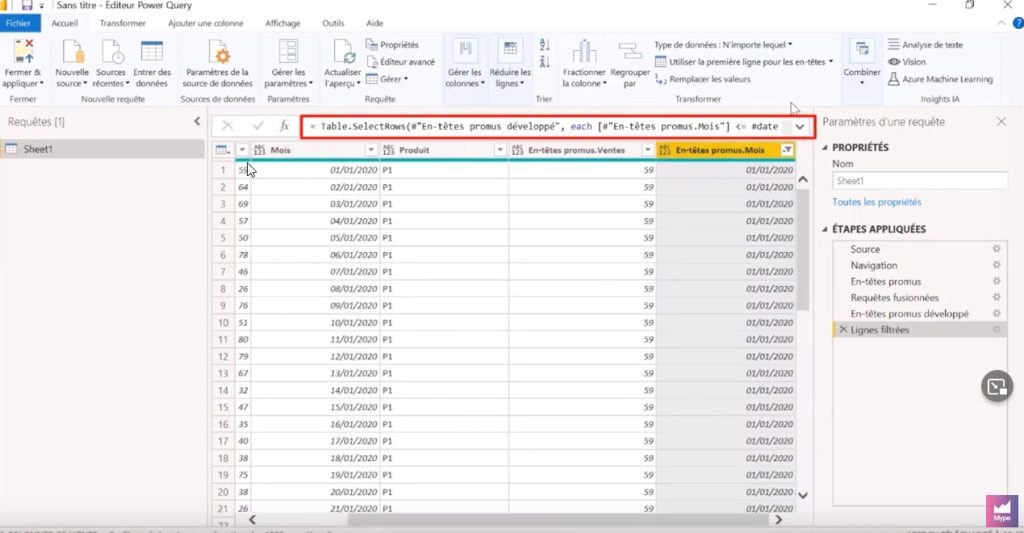
Task: Switch to the Outils tab
Action: pyautogui.click(x=333, y=23)
